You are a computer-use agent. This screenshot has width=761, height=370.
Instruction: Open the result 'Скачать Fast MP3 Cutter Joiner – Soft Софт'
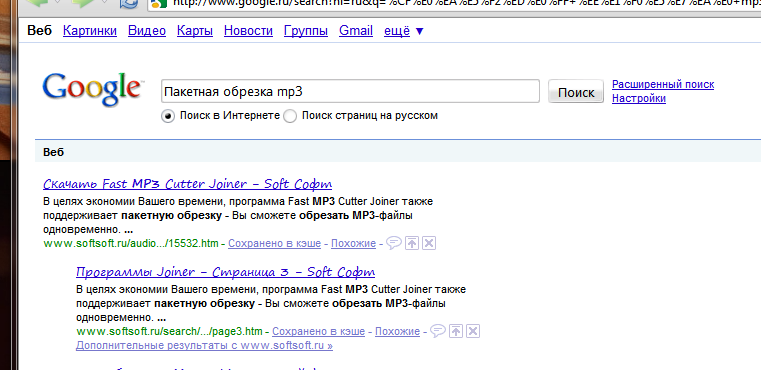point(187,184)
